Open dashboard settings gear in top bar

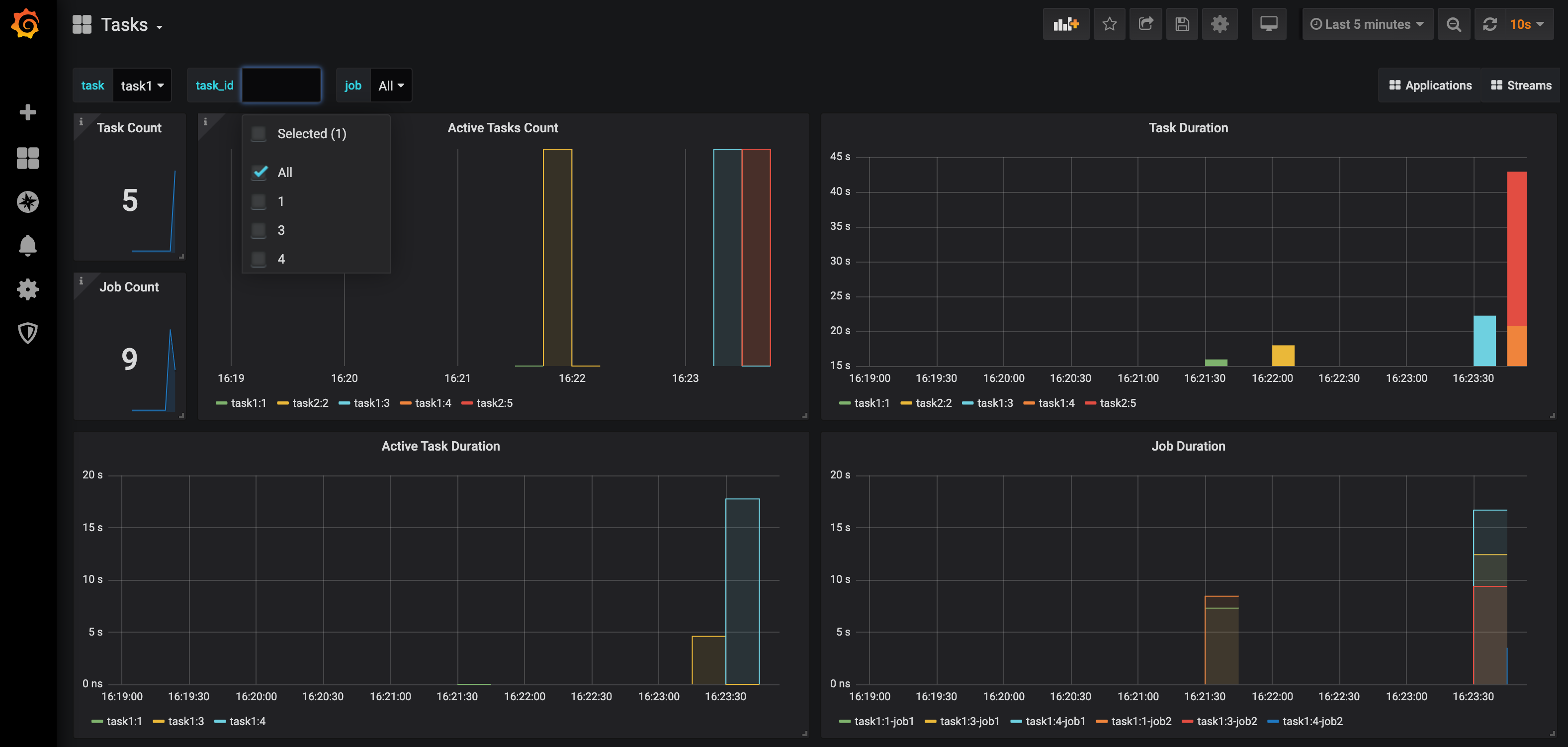pyautogui.click(x=1219, y=24)
